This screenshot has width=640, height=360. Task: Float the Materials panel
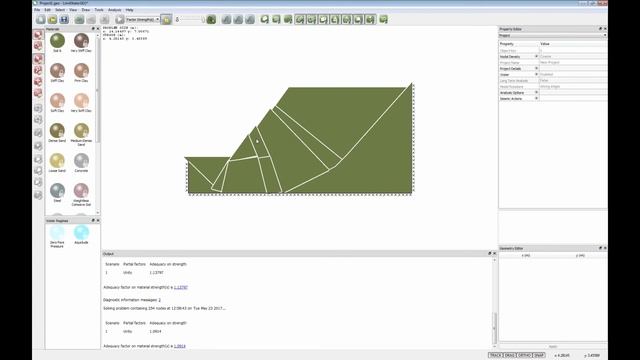pos(93,29)
